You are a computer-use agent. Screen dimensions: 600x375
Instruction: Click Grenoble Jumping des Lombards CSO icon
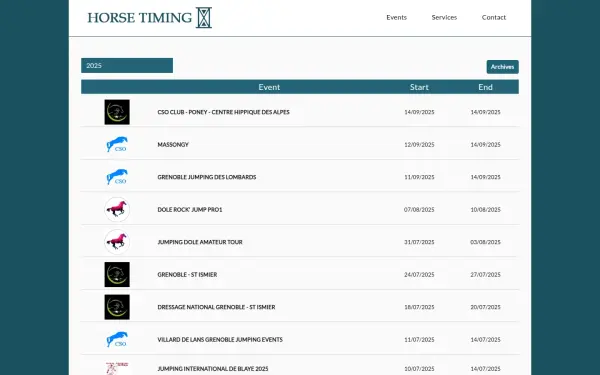click(117, 177)
